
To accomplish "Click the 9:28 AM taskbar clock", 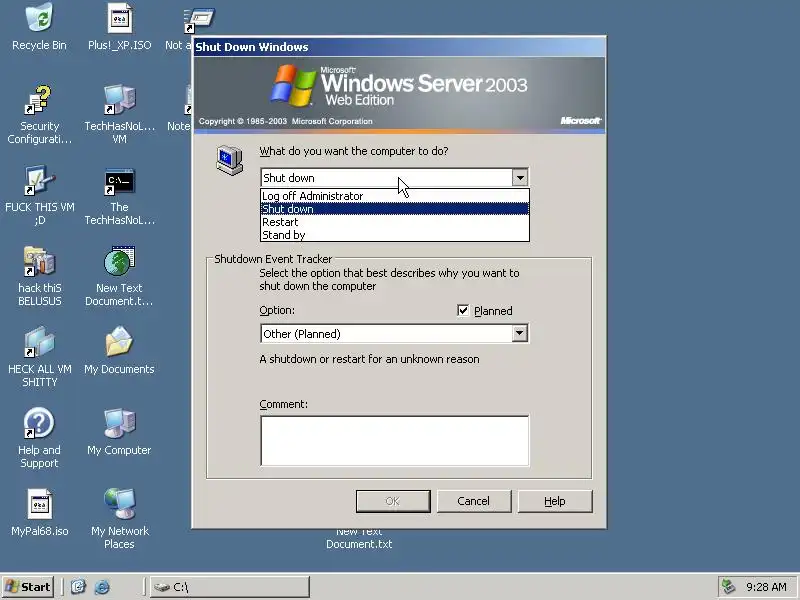I will pyautogui.click(x=766, y=587).
